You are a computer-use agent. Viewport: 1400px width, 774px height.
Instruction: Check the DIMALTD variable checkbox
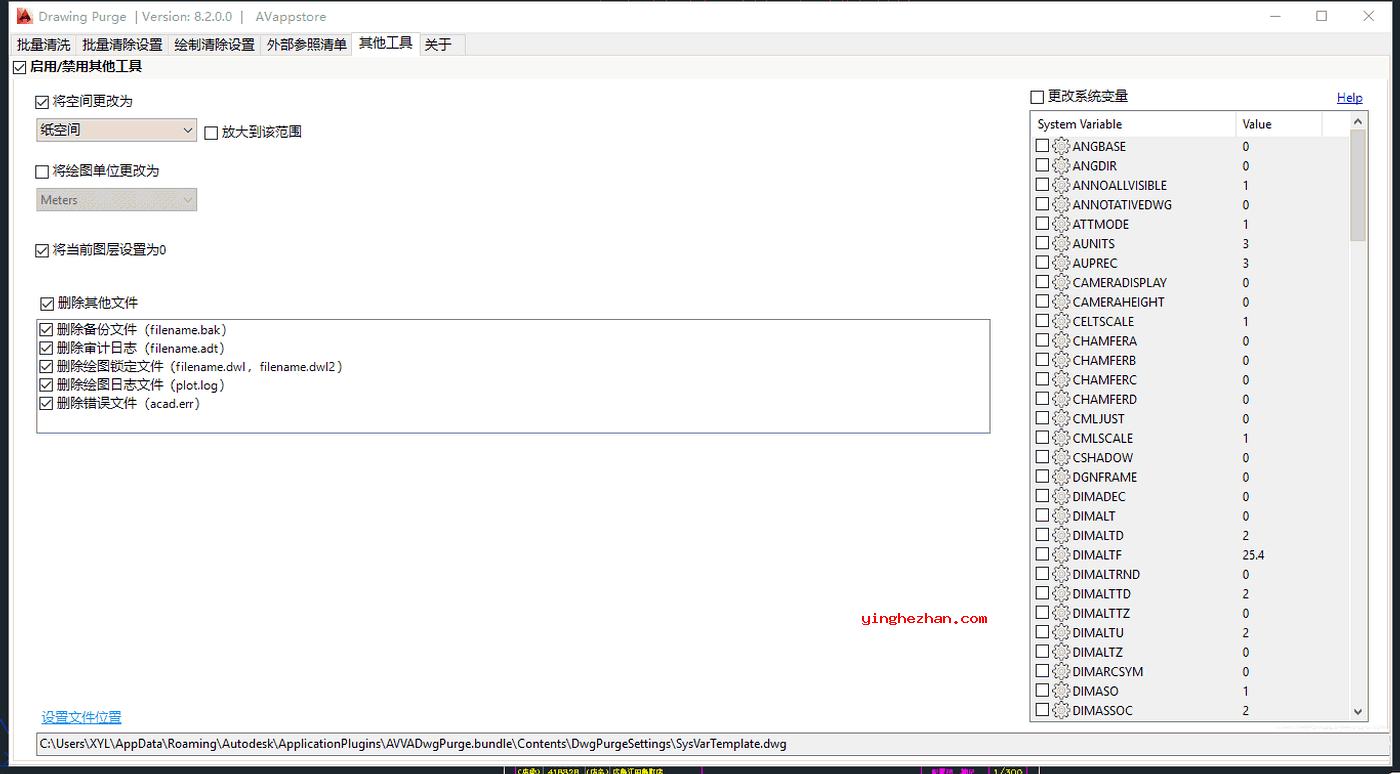tap(1042, 536)
